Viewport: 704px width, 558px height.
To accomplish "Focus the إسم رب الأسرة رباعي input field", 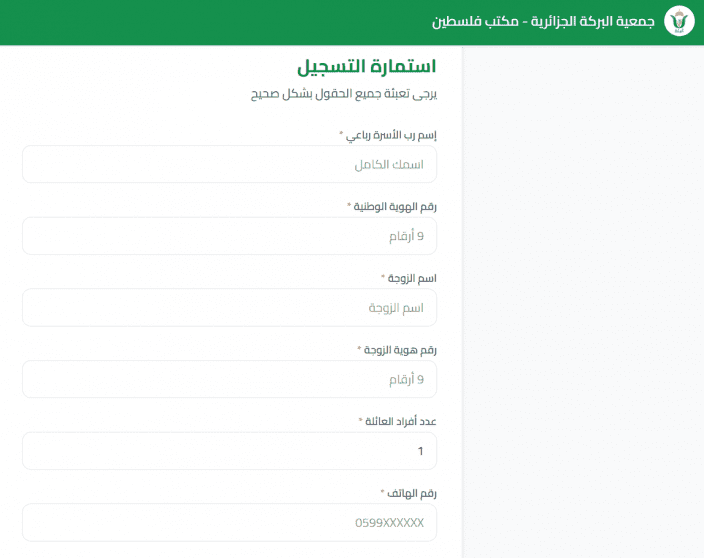I will [x=229, y=164].
